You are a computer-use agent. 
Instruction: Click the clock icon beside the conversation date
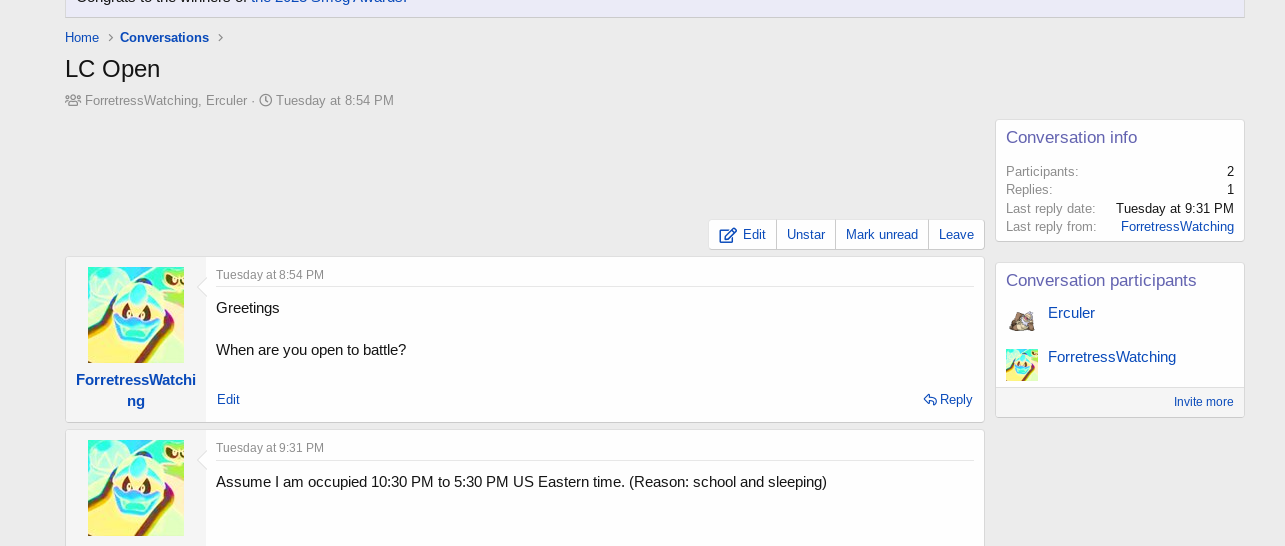pyautogui.click(x=266, y=100)
